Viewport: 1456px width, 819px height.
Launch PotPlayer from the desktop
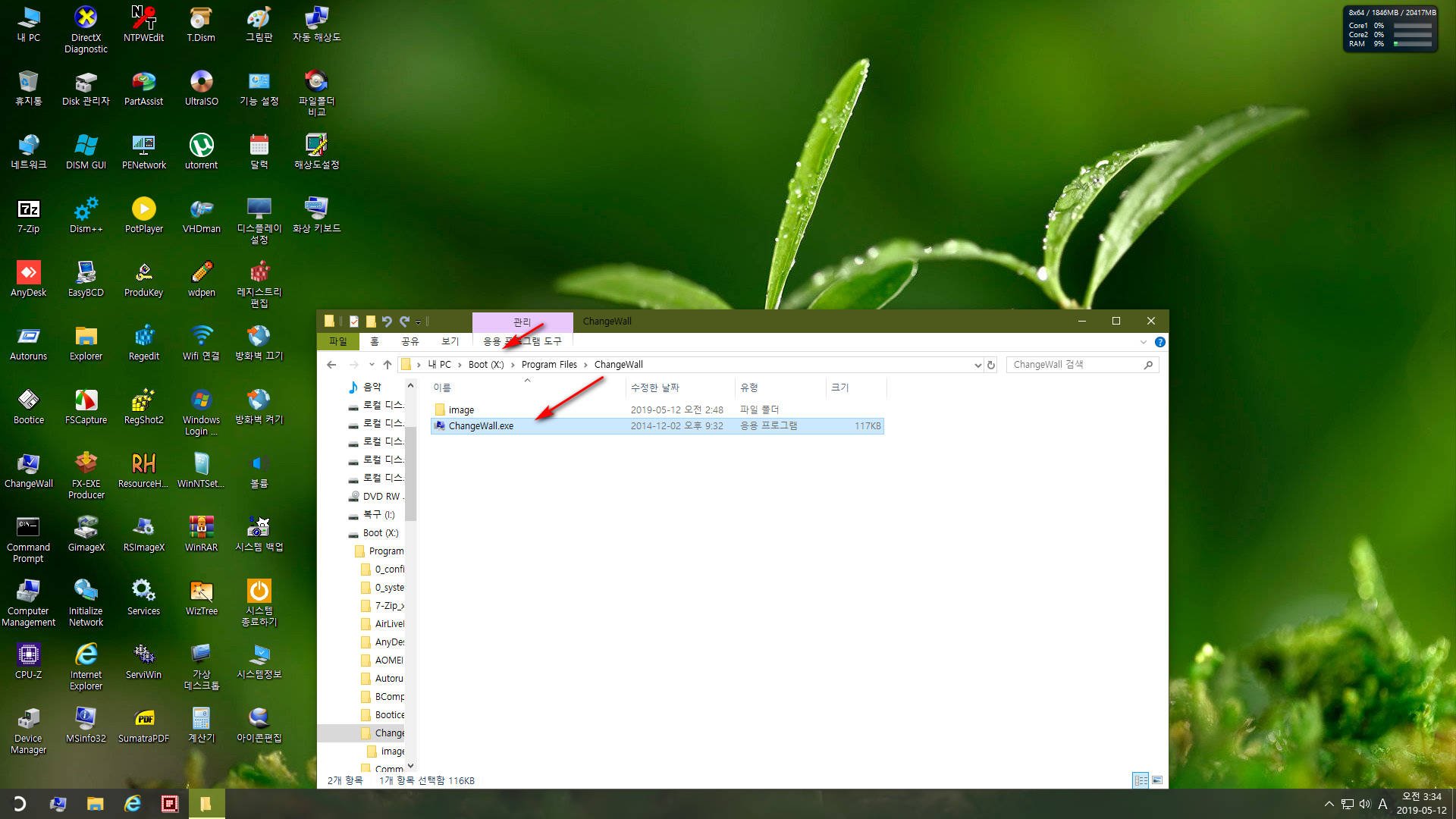143,215
